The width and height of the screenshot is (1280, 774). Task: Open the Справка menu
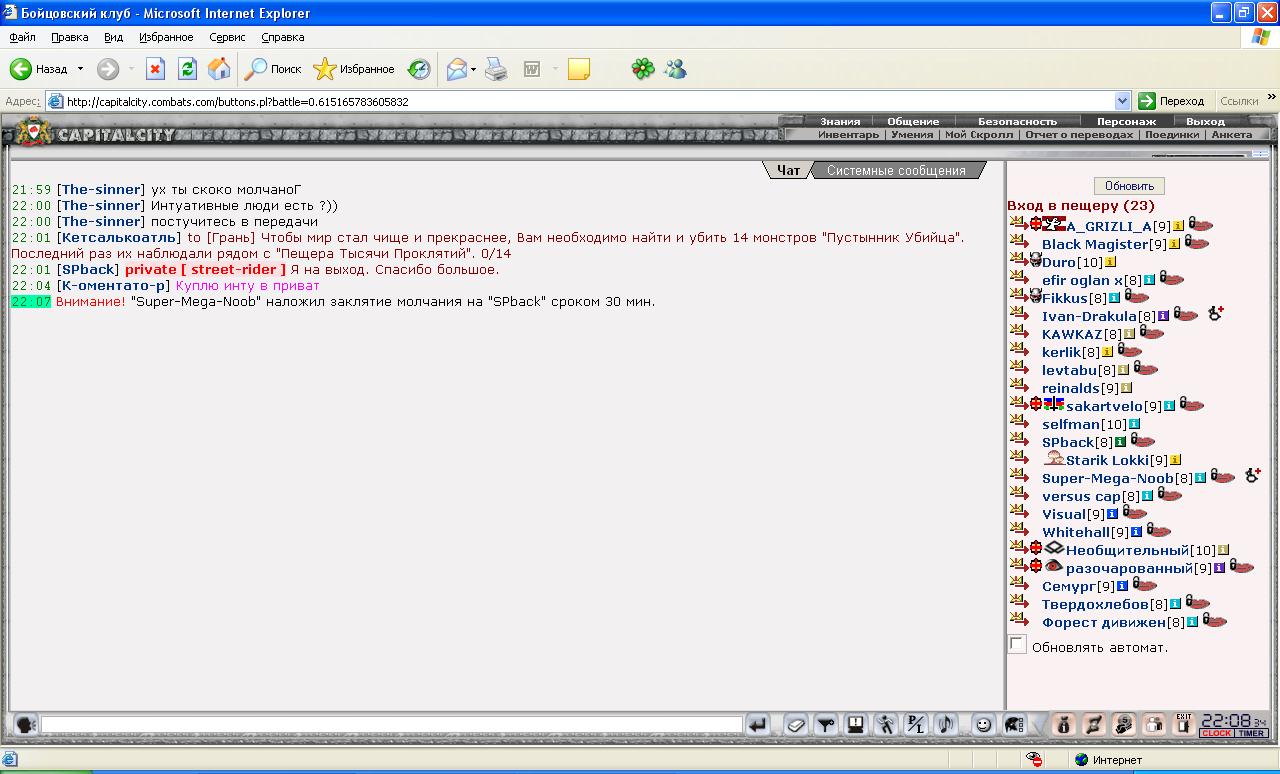click(x=282, y=37)
